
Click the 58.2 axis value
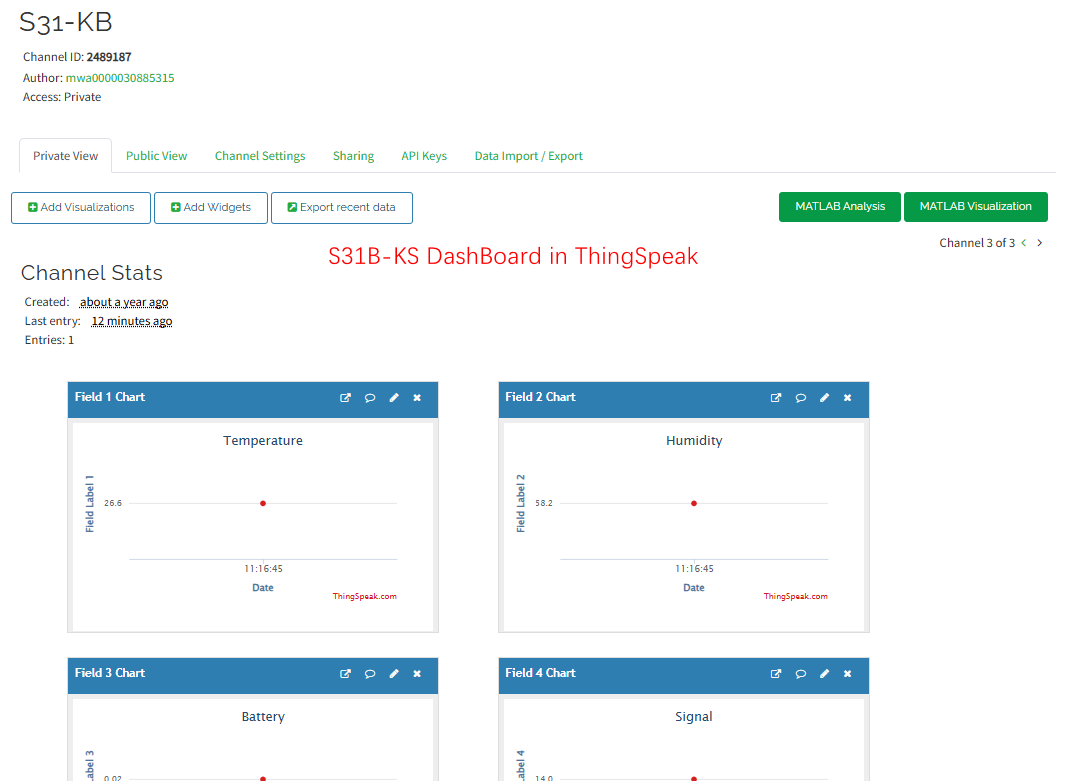543,503
